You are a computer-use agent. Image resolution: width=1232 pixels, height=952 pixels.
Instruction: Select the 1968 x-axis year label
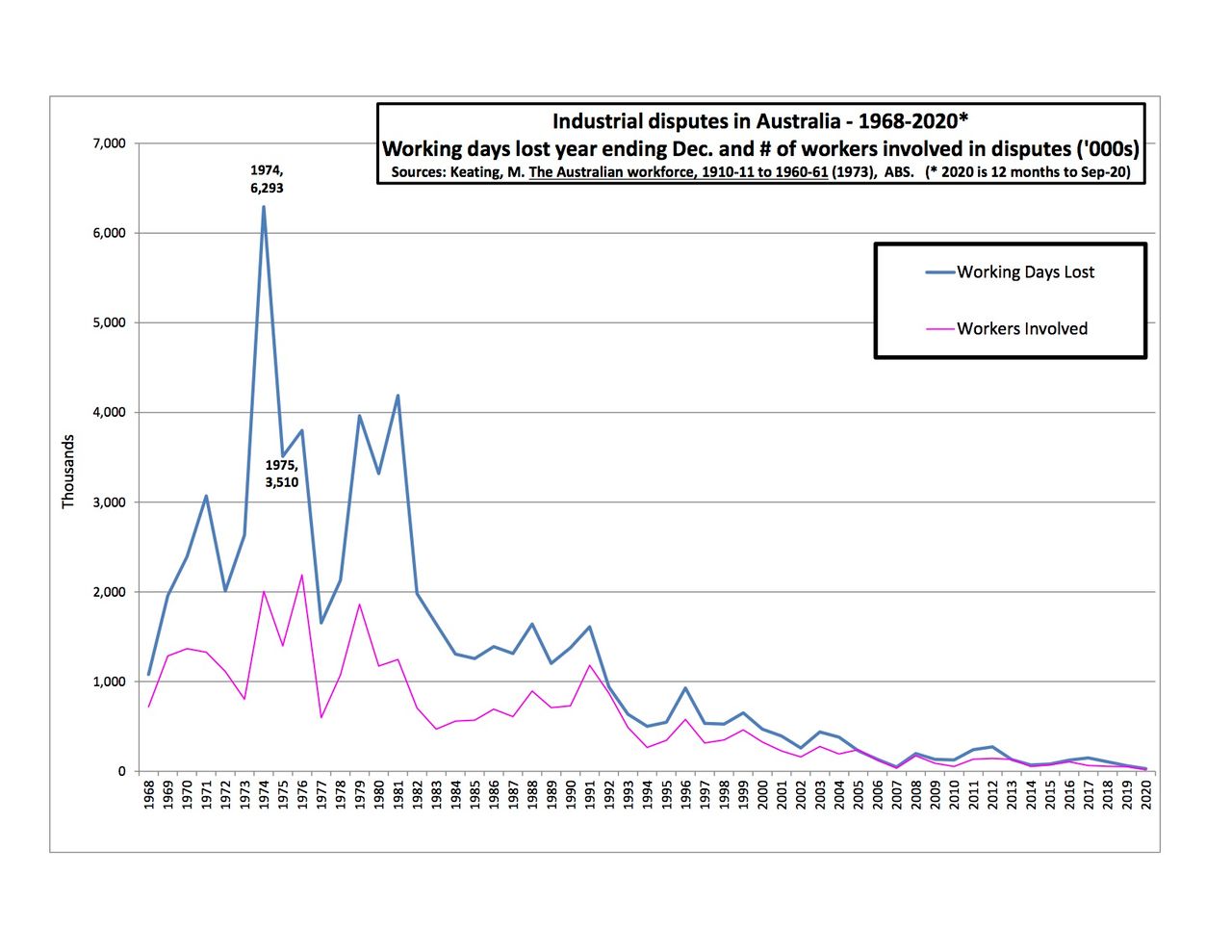point(149,795)
